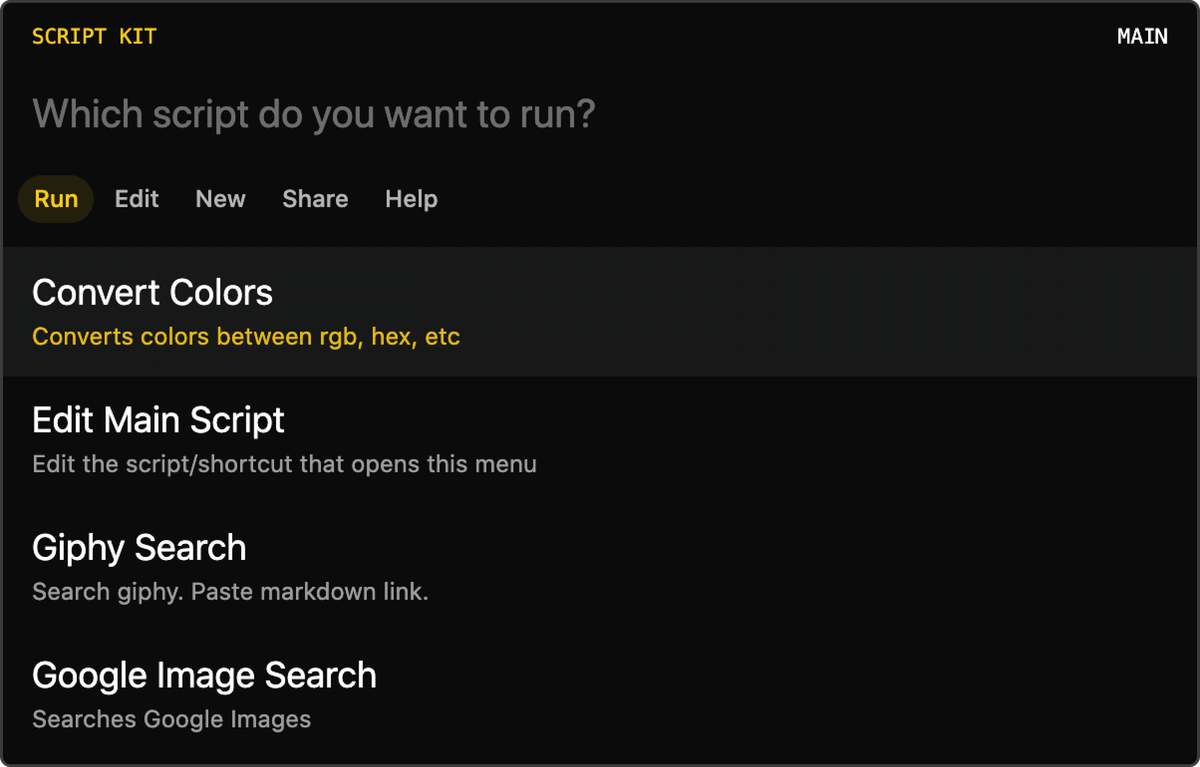Open the Help tab

tap(411, 199)
